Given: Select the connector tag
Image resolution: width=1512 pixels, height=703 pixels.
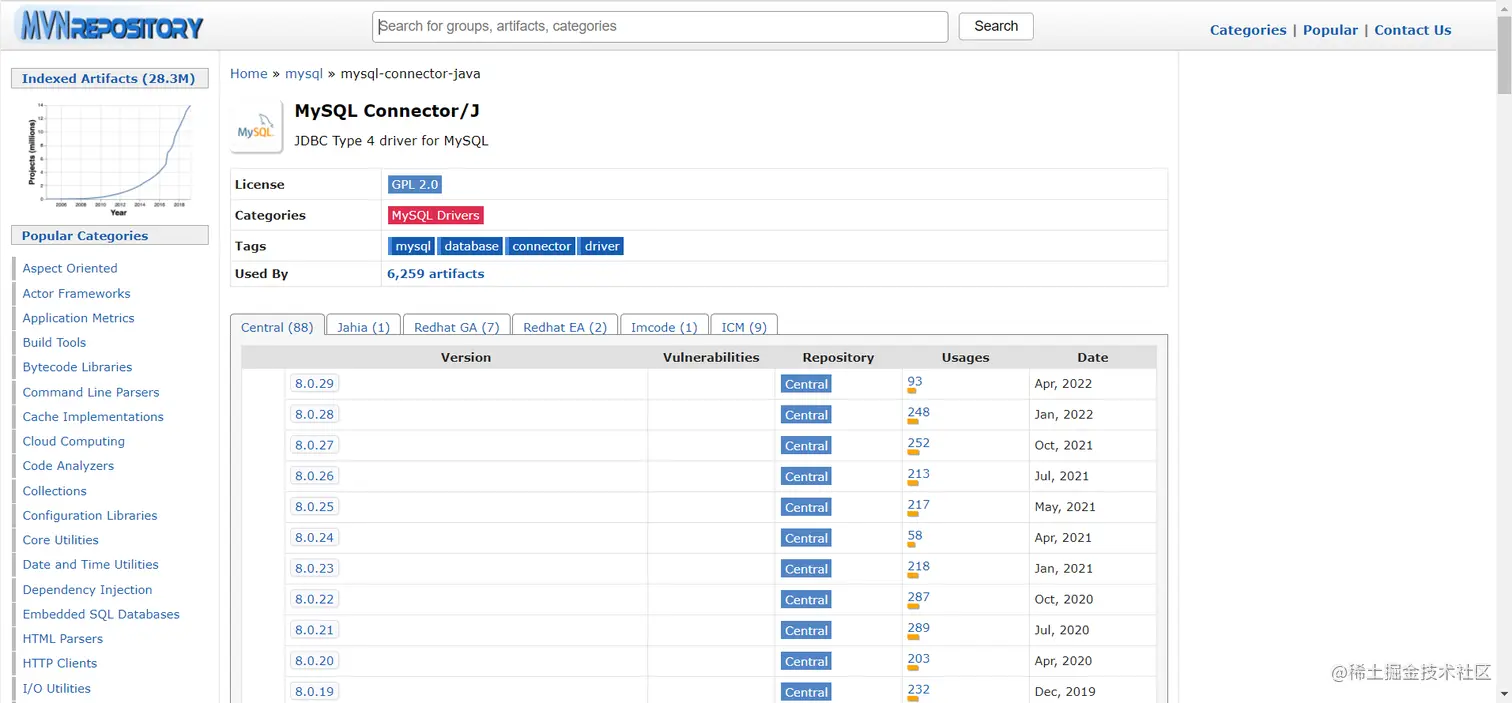Looking at the screenshot, I should pyautogui.click(x=541, y=246).
